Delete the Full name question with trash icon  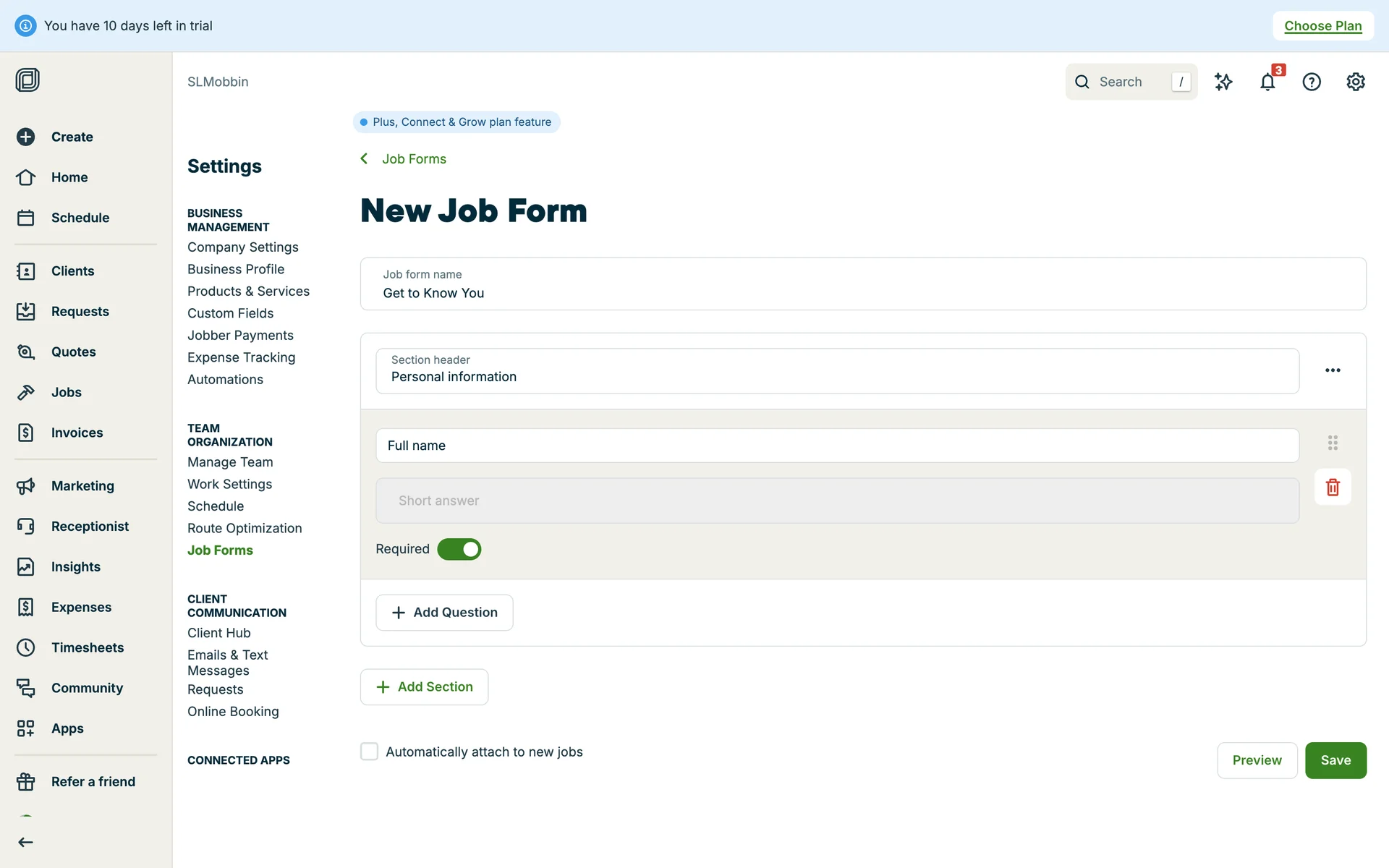[1333, 487]
